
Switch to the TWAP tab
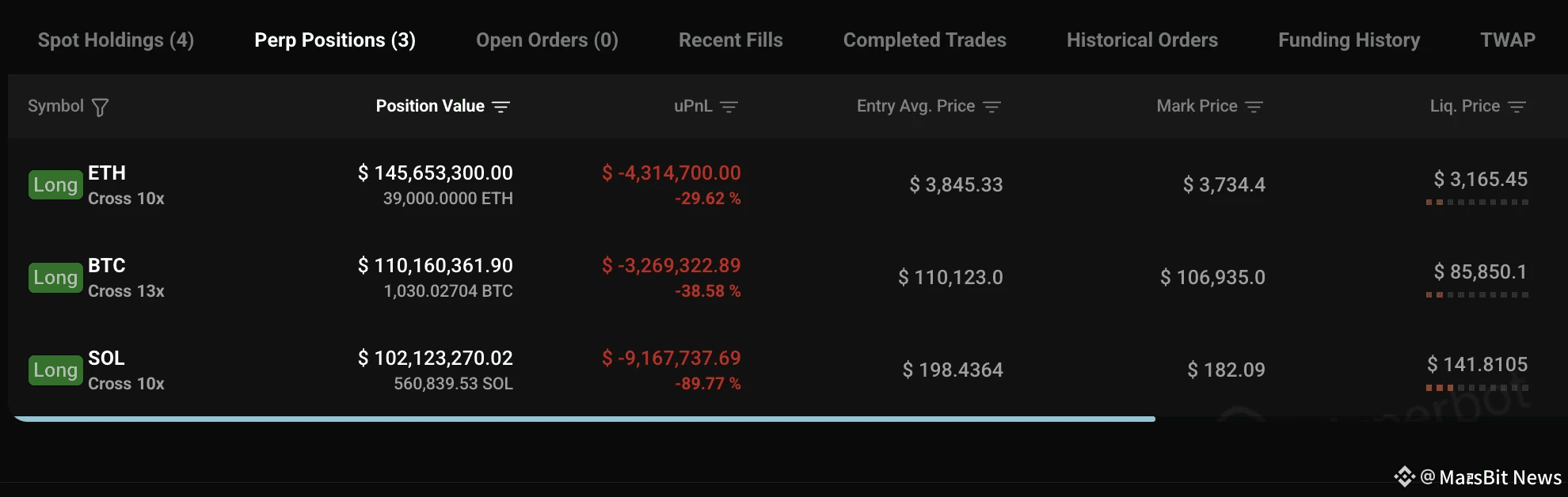(1507, 40)
